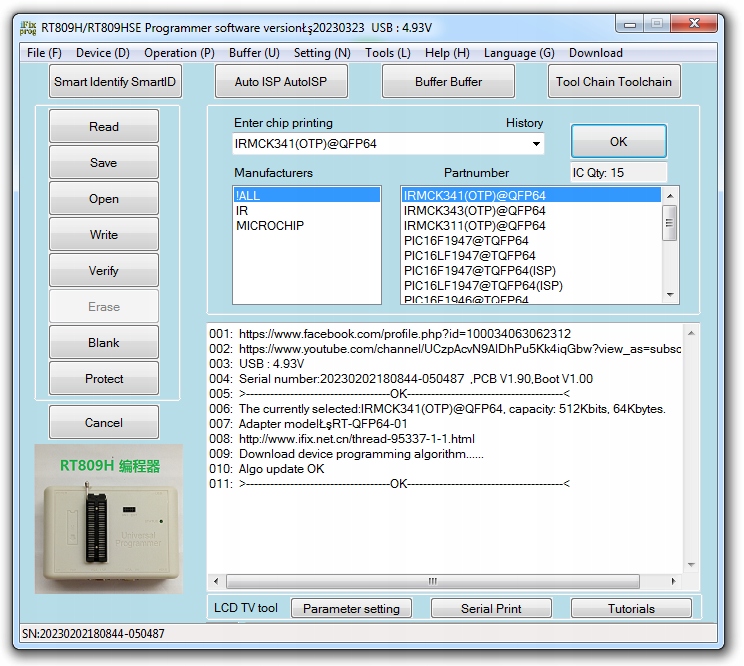The height and width of the screenshot is (666, 744).
Task: Select MICROCHIP in Manufacturers list
Action: click(307, 226)
